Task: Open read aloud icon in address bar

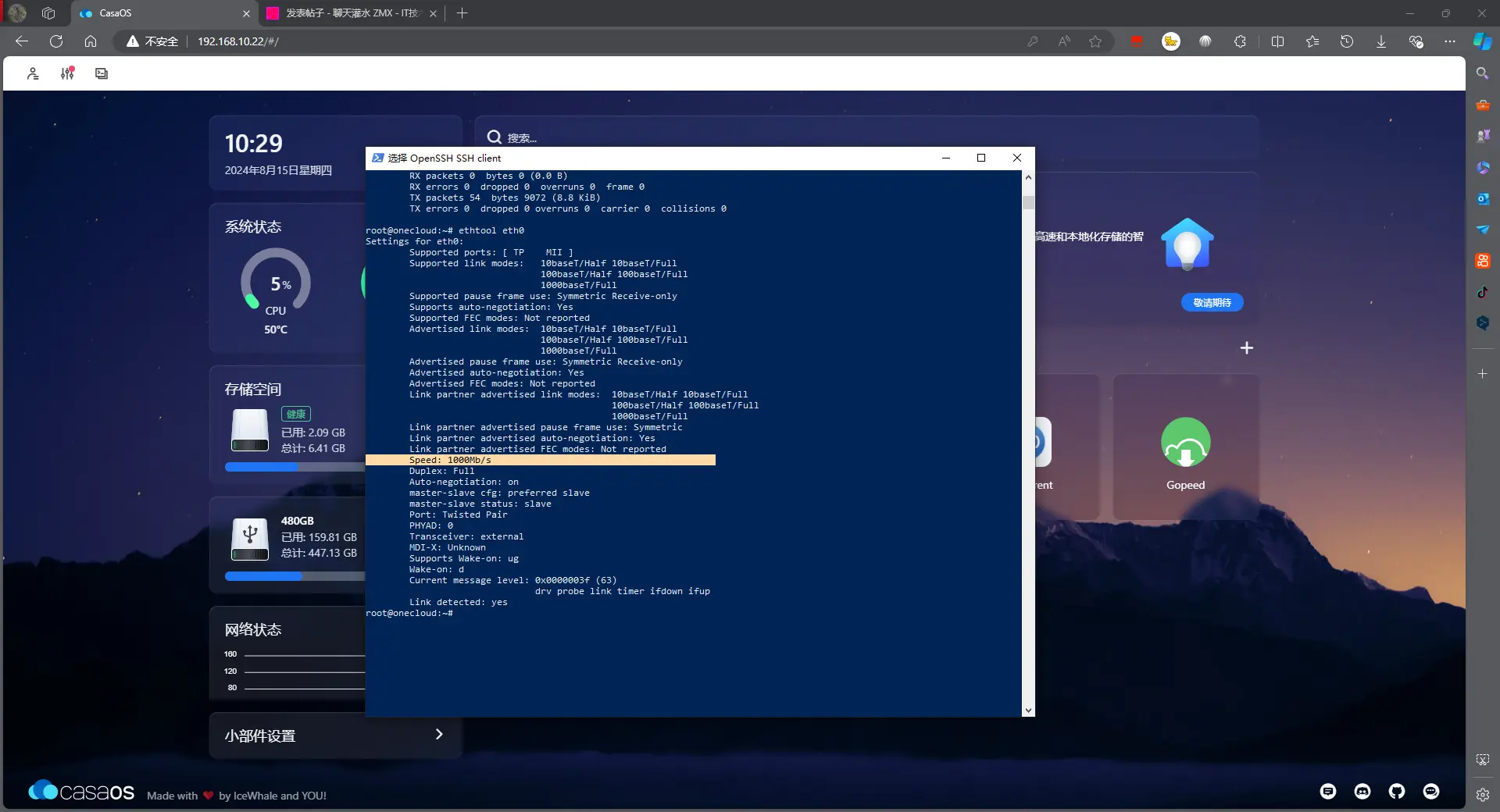Action: (x=1064, y=41)
